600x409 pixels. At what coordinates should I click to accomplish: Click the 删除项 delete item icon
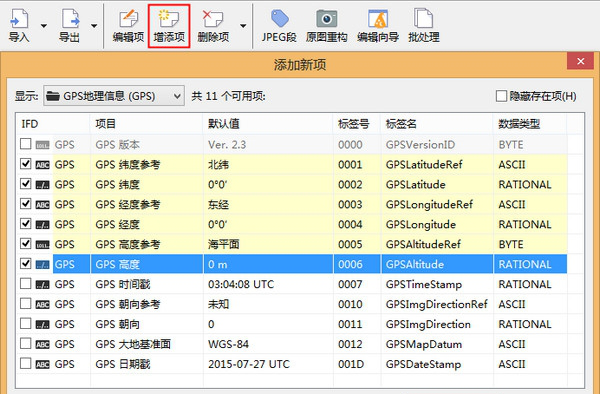213,18
